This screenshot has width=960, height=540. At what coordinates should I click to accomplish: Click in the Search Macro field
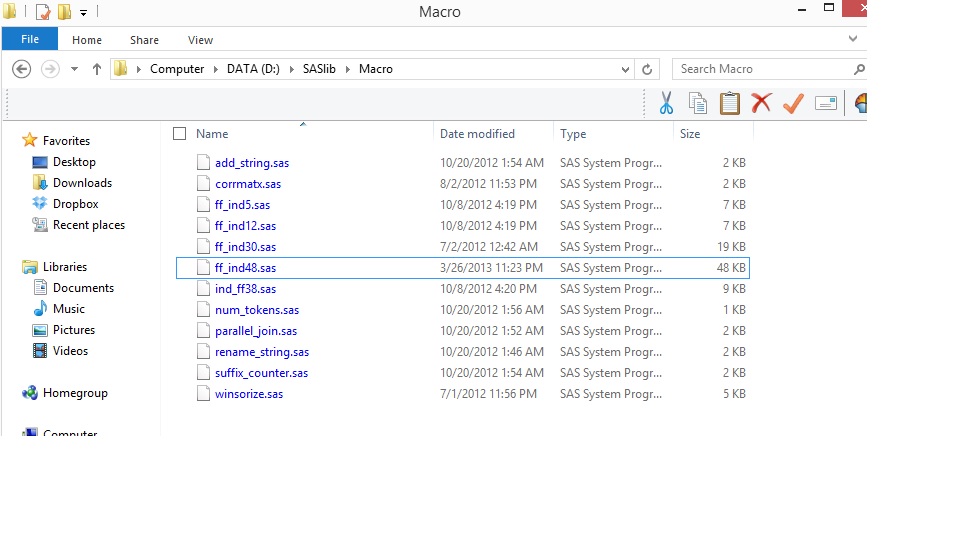point(763,69)
